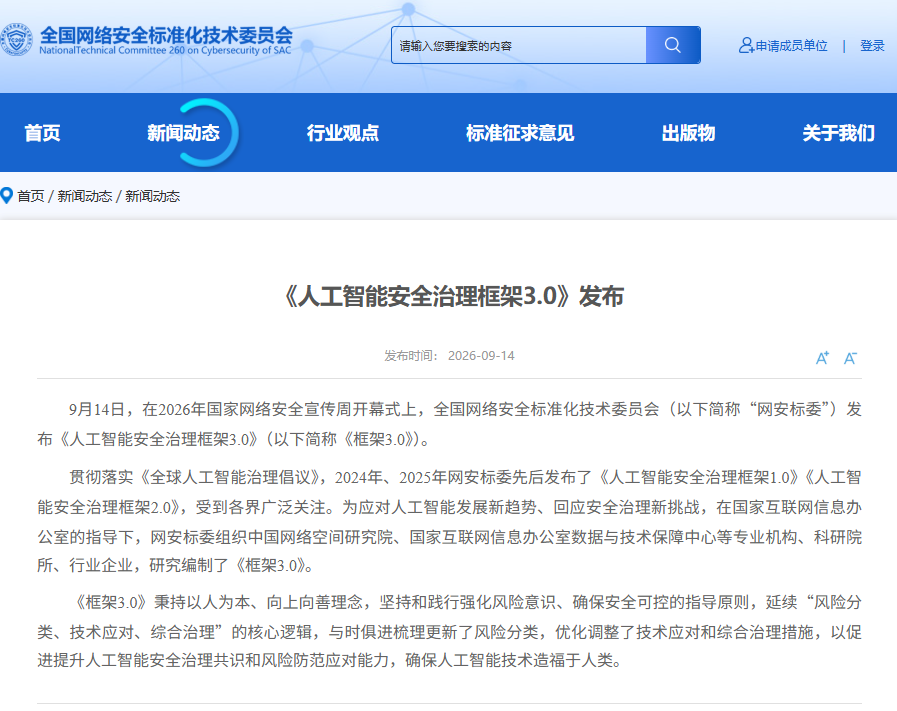Open the 关于我们 navigation menu item

(838, 133)
